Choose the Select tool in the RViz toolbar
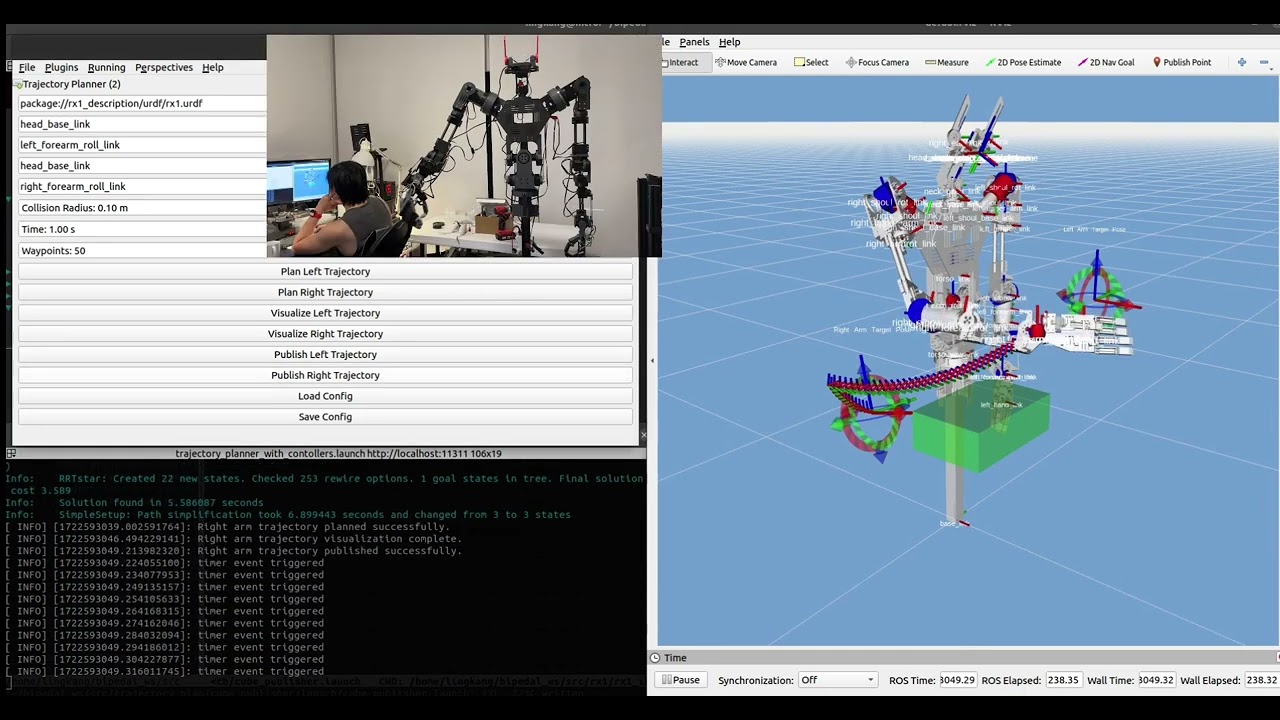Image resolution: width=1280 pixels, height=720 pixels. [x=811, y=62]
